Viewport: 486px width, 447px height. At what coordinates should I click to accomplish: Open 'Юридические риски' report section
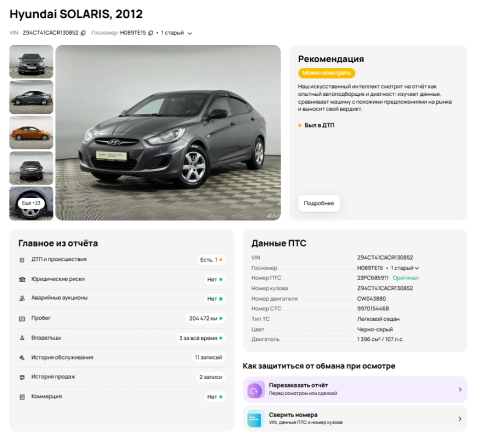pyautogui.click(x=122, y=279)
